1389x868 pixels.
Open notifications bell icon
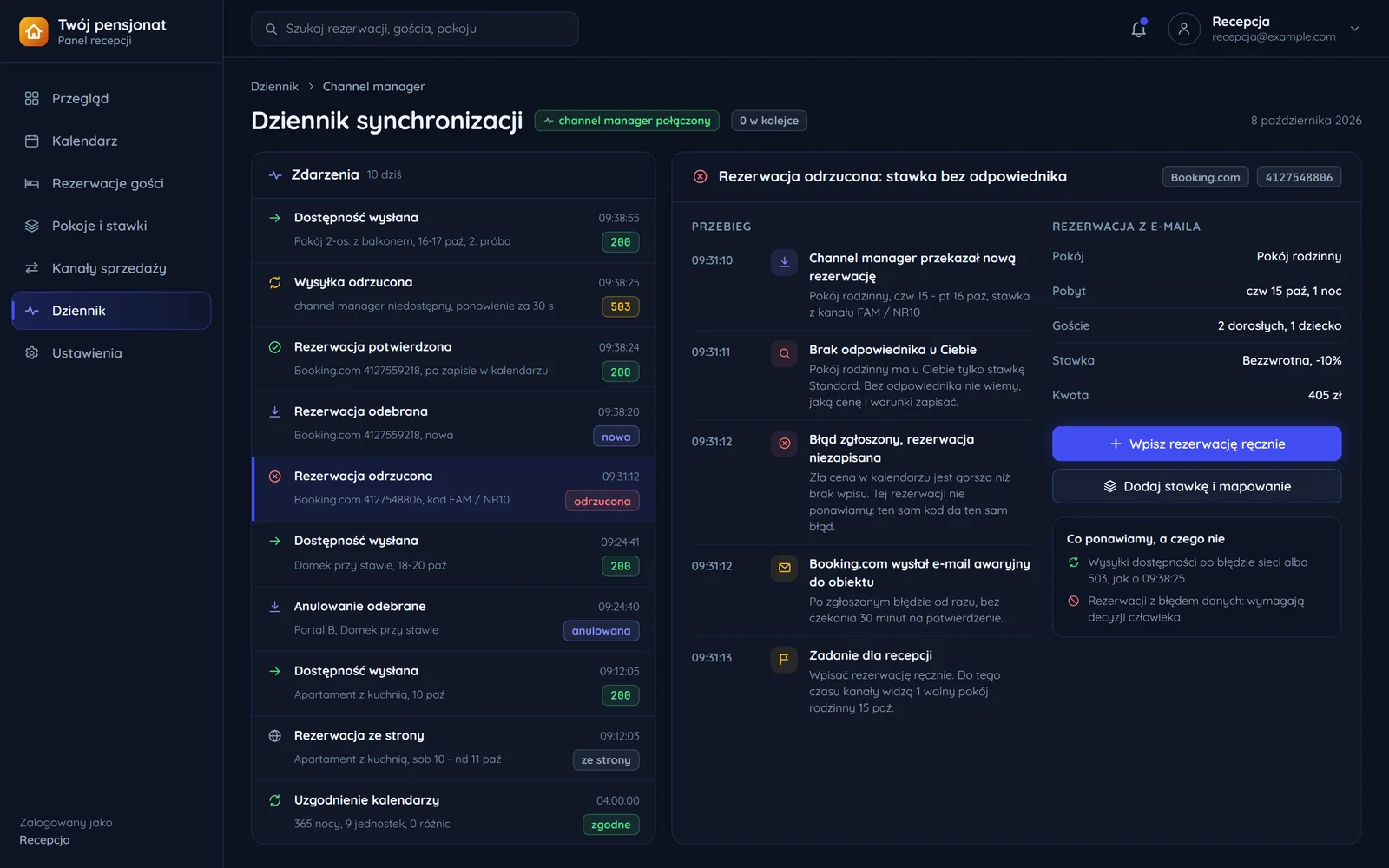(1138, 29)
